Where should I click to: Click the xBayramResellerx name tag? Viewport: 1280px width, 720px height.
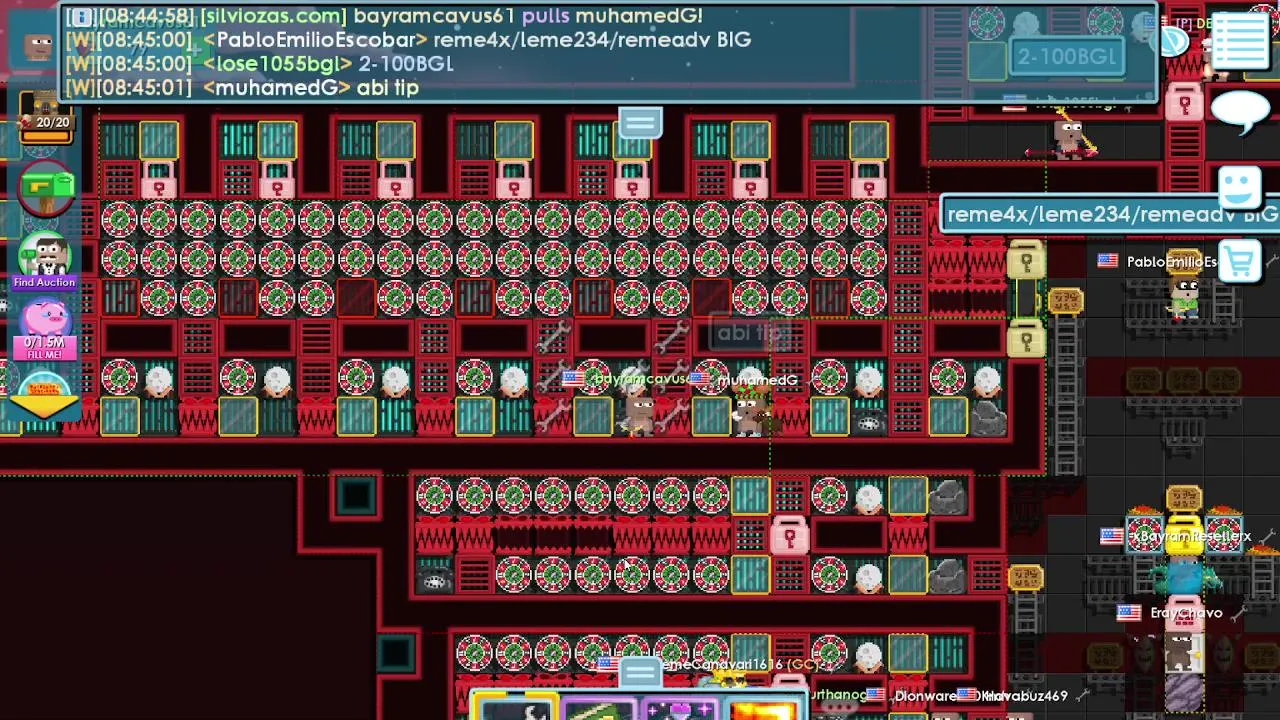(x=1191, y=537)
